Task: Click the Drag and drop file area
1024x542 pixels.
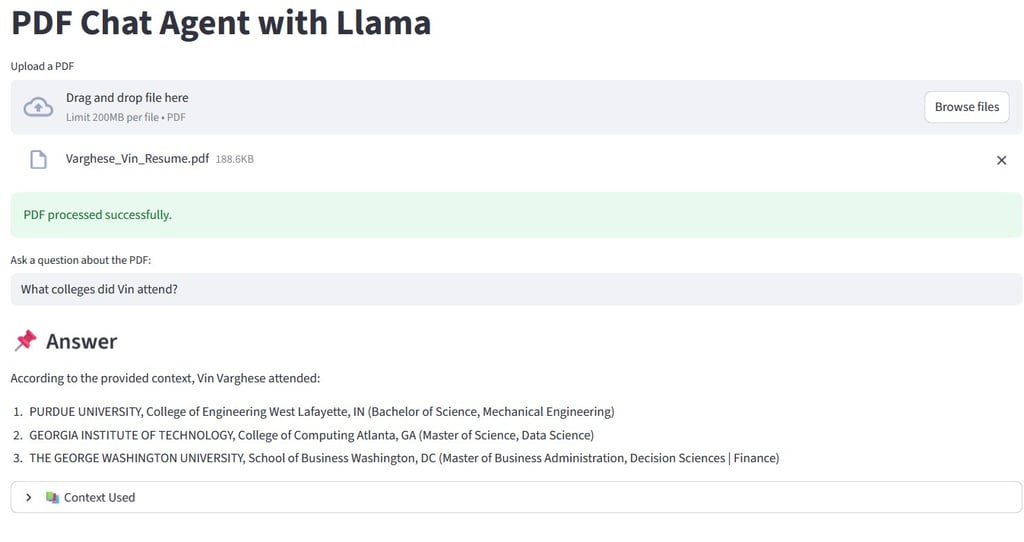Action: tap(516, 107)
